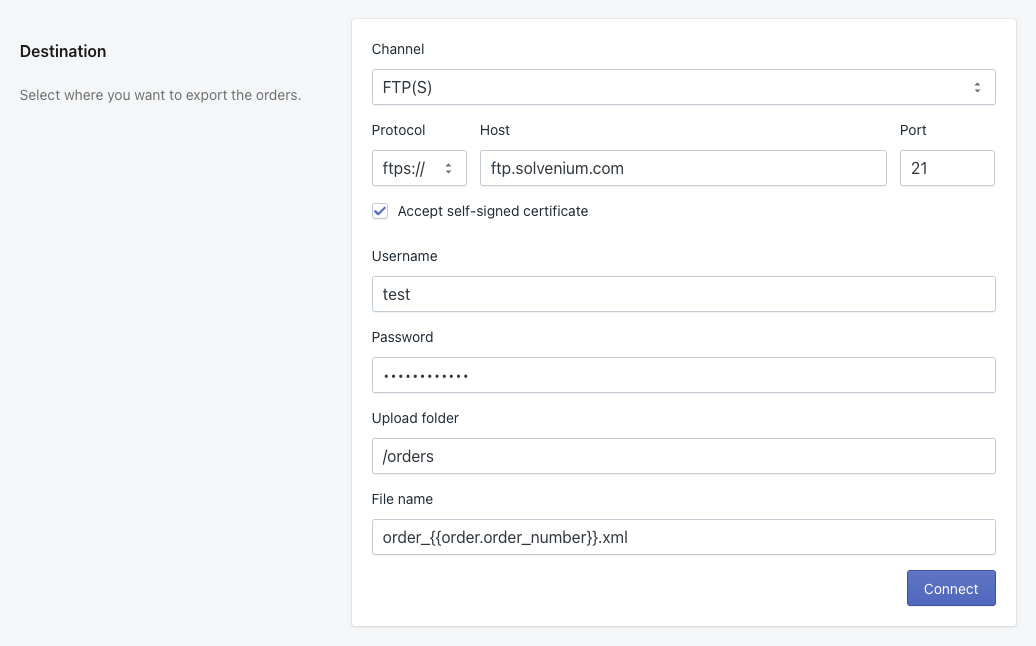Focus the Upload folder field with /orders
The height and width of the screenshot is (646, 1036).
pos(683,456)
